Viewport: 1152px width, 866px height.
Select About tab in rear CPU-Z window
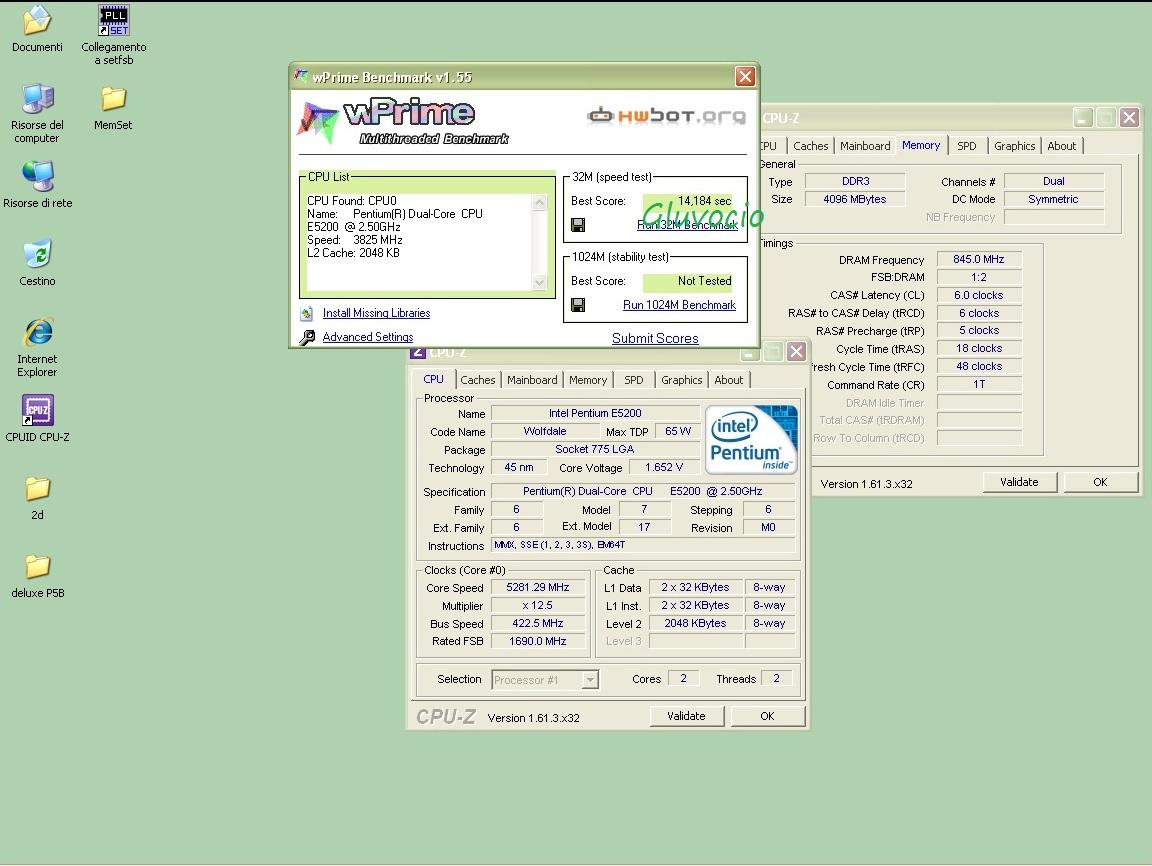pyautogui.click(x=1062, y=146)
